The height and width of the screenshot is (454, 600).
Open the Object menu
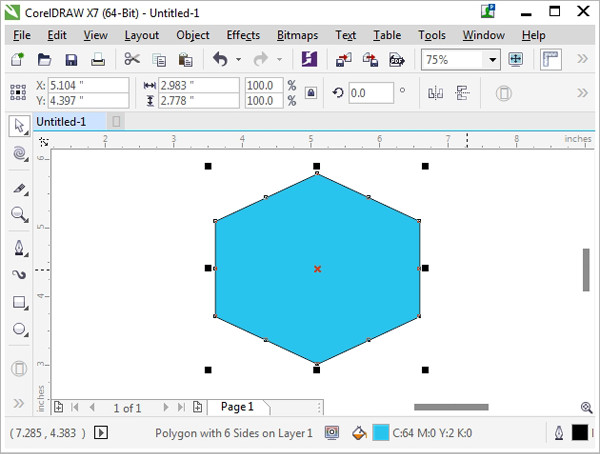click(193, 35)
